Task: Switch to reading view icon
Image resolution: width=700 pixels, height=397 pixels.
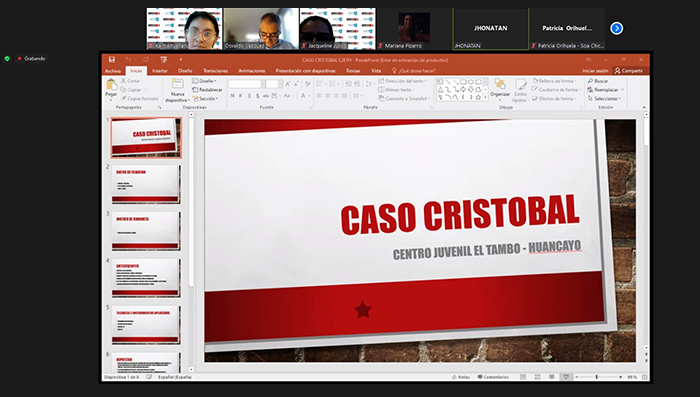Action: (552, 377)
